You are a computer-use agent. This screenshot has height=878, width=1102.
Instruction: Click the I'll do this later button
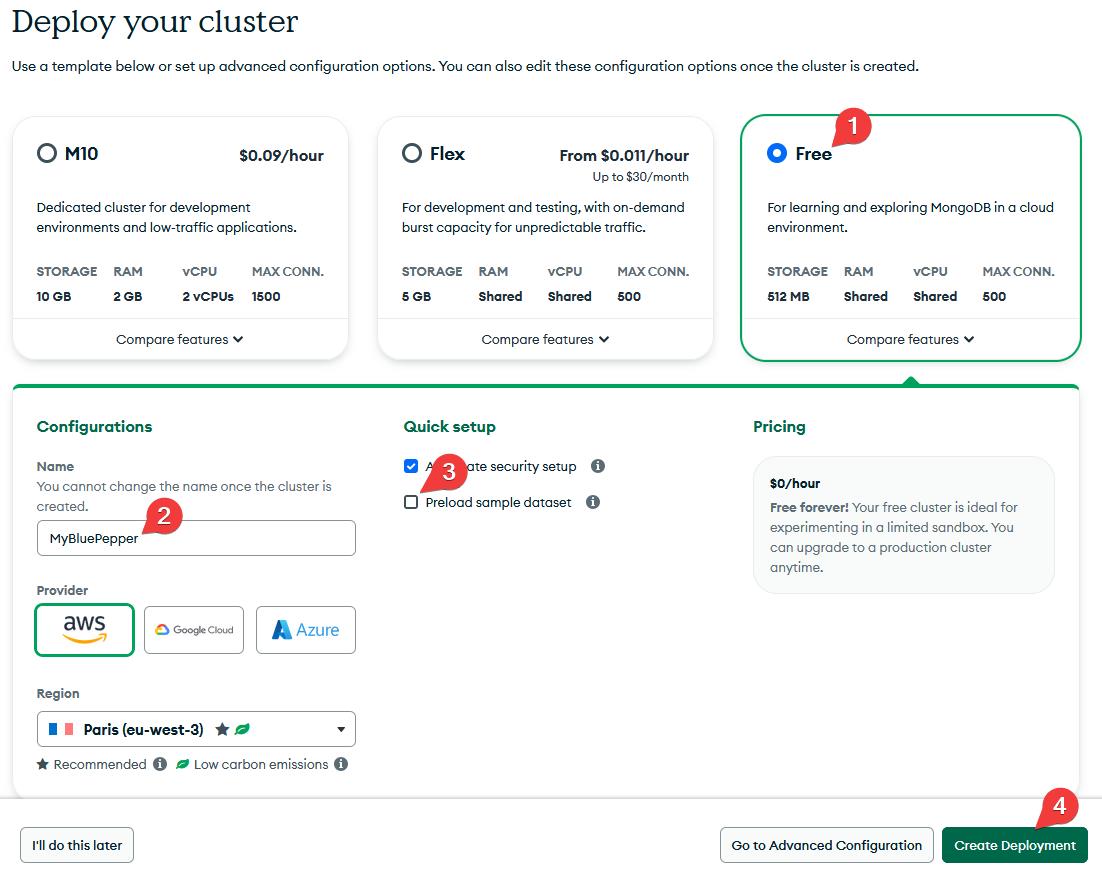[x=77, y=845]
